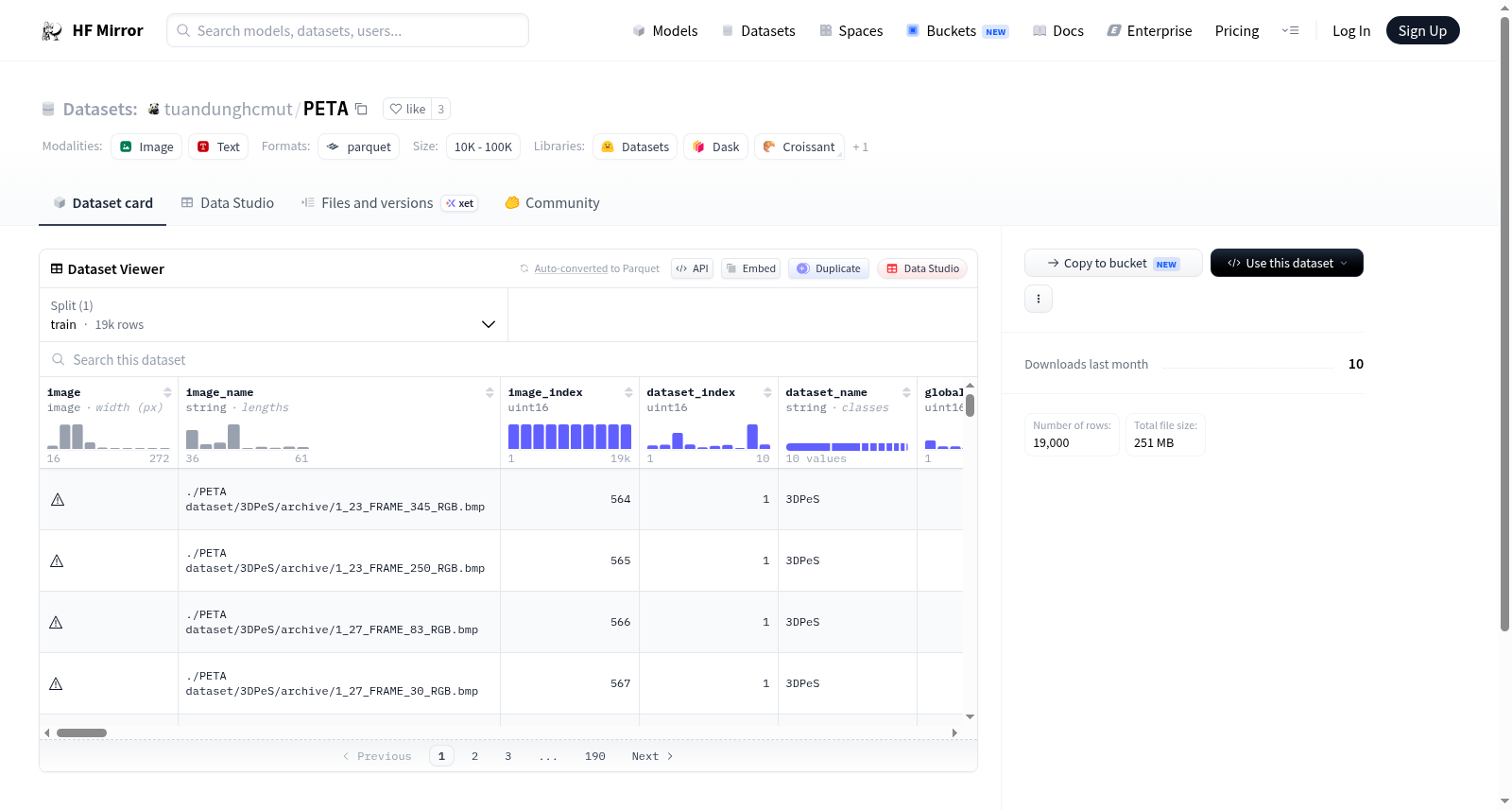
Task: Click the HF Mirror logo icon
Action: pos(52,31)
